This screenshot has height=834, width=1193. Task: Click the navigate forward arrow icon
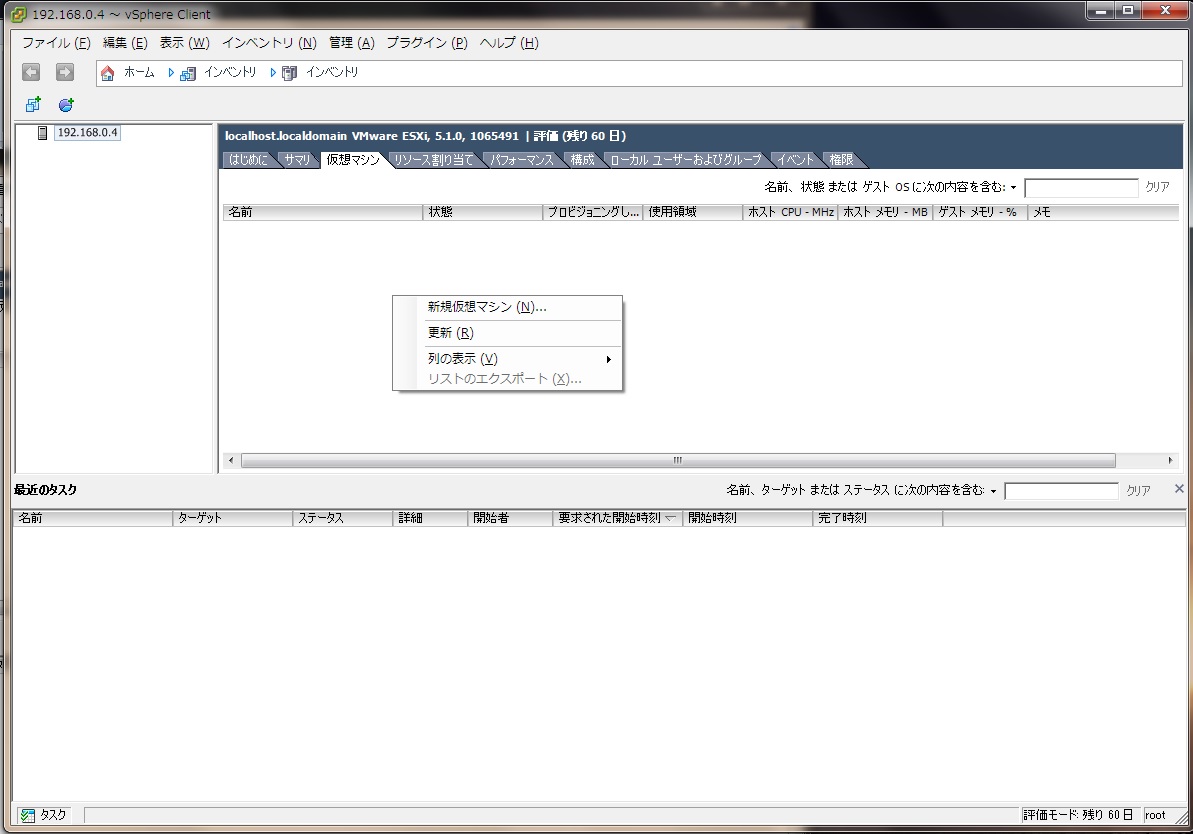coord(65,72)
